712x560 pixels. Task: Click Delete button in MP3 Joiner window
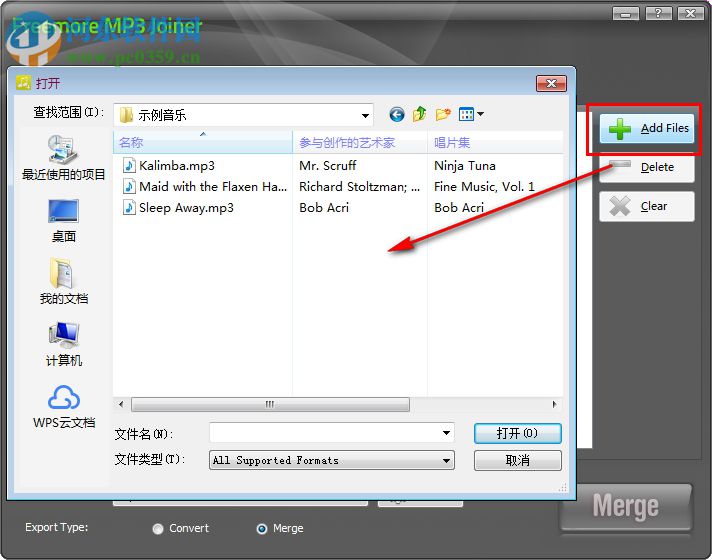647,168
